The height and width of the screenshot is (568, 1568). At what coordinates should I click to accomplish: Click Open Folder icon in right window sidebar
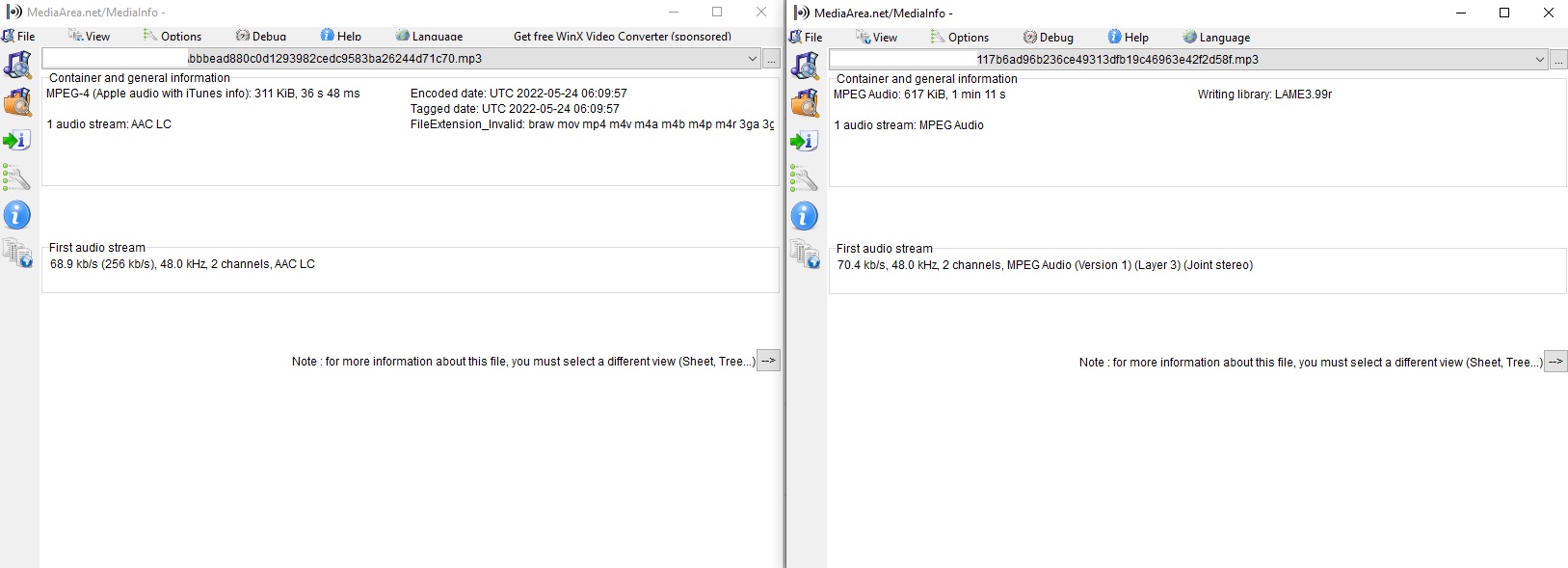[805, 103]
